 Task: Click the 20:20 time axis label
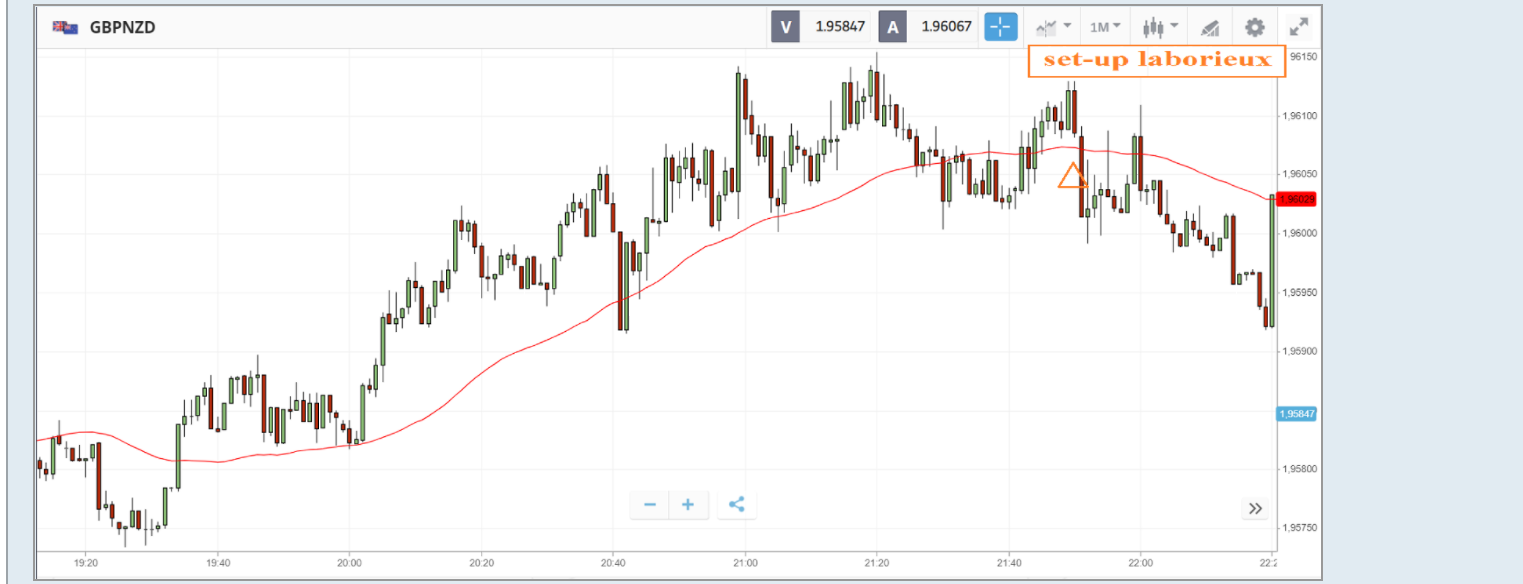pyautogui.click(x=480, y=561)
